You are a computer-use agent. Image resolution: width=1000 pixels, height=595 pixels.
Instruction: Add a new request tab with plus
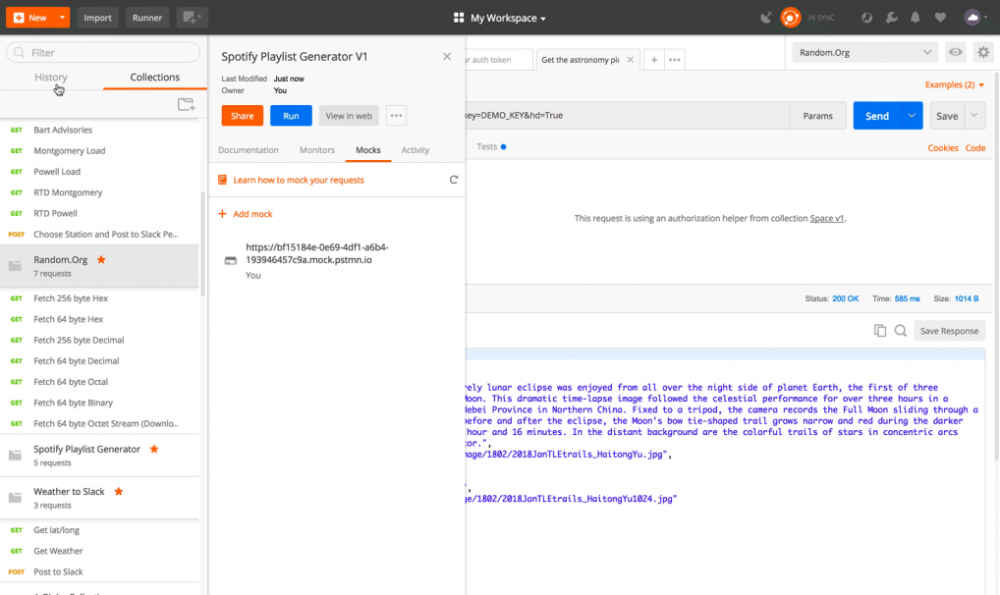coord(654,59)
